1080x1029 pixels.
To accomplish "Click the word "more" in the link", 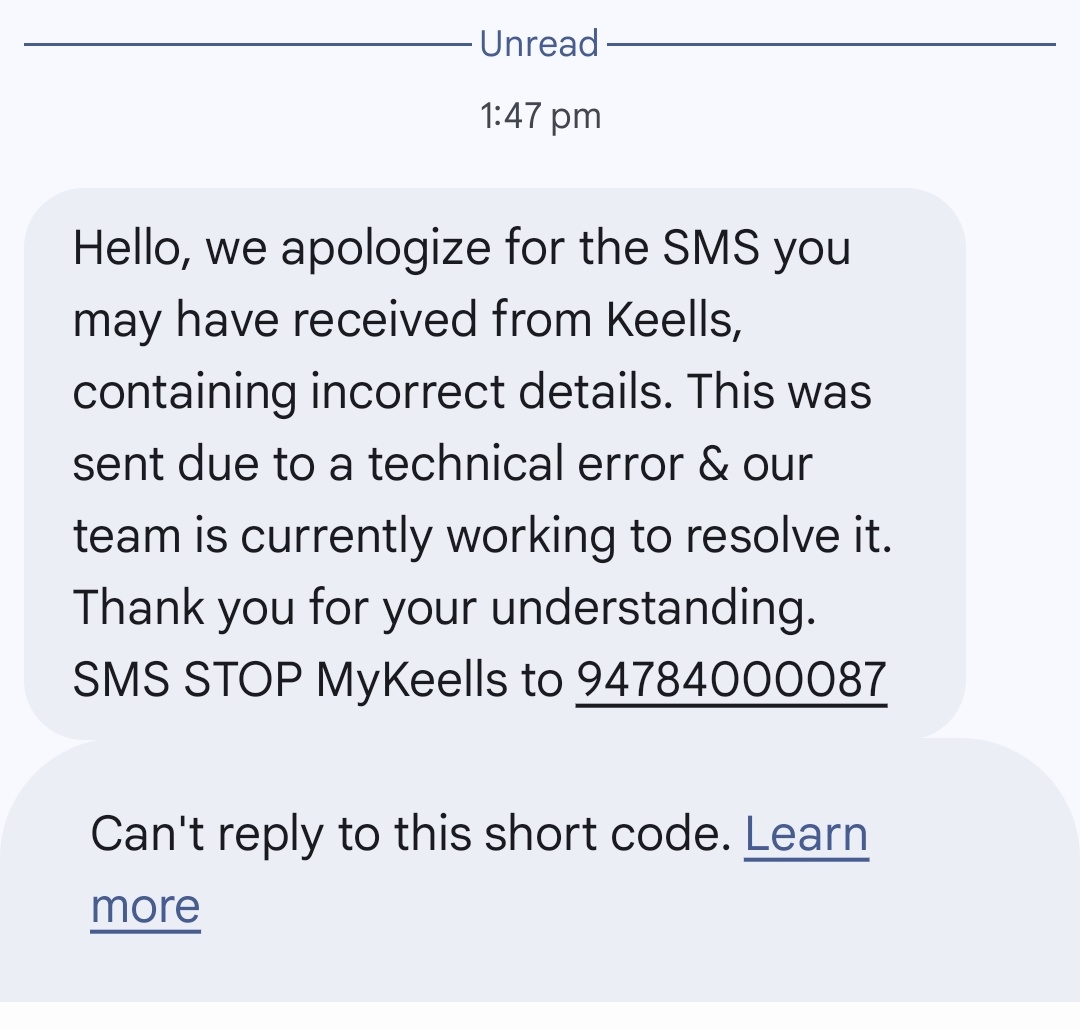I will click(145, 906).
